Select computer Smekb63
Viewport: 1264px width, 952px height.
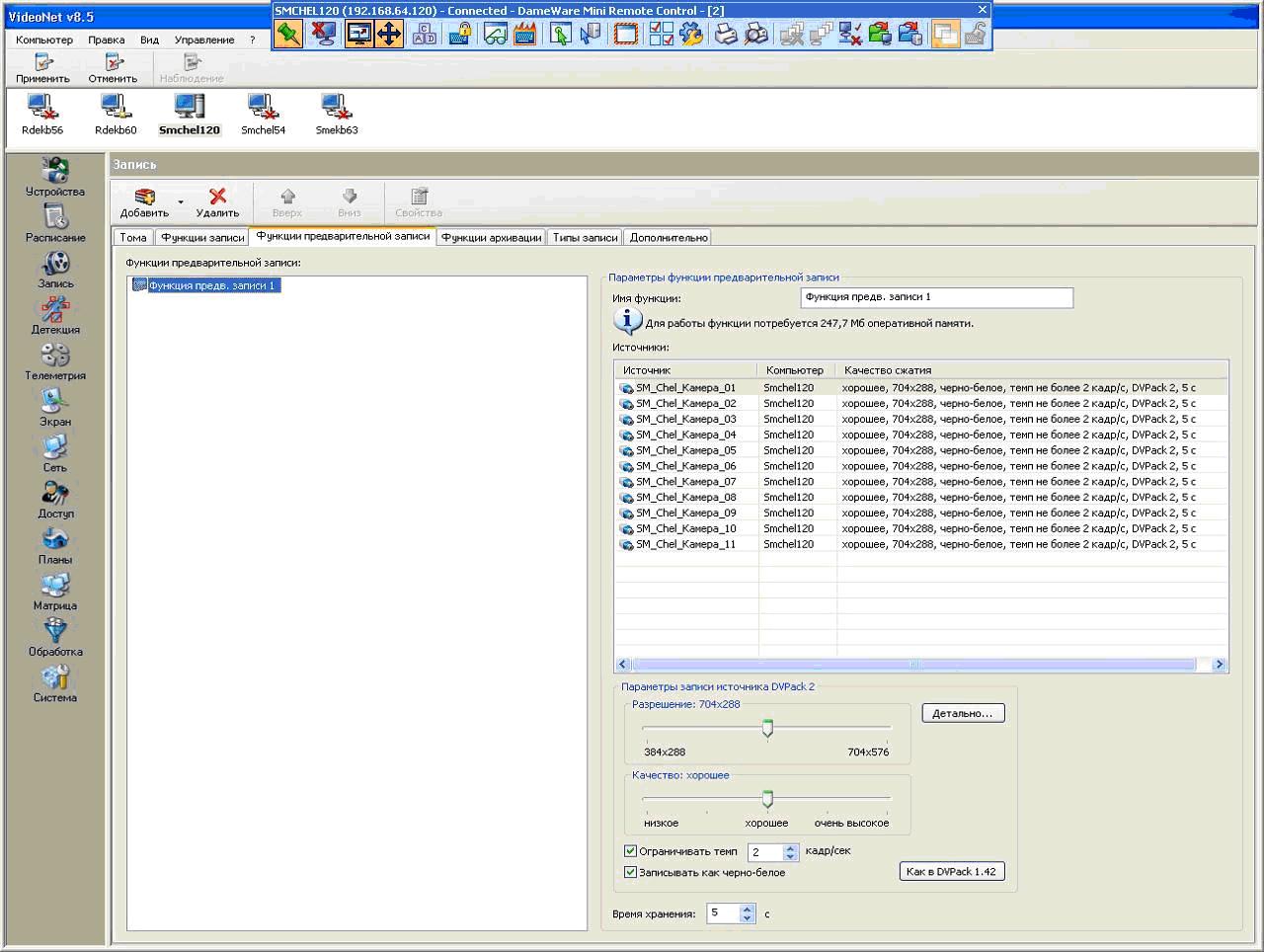coord(337,115)
